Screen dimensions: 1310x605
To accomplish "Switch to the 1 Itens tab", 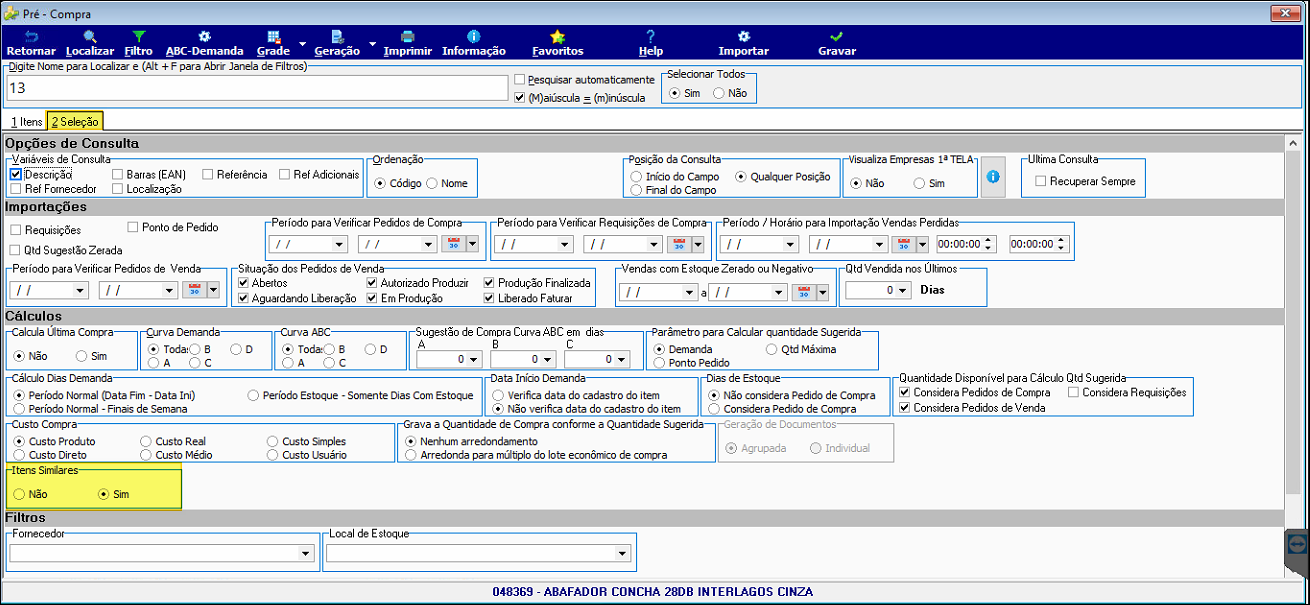I will tap(25, 121).
